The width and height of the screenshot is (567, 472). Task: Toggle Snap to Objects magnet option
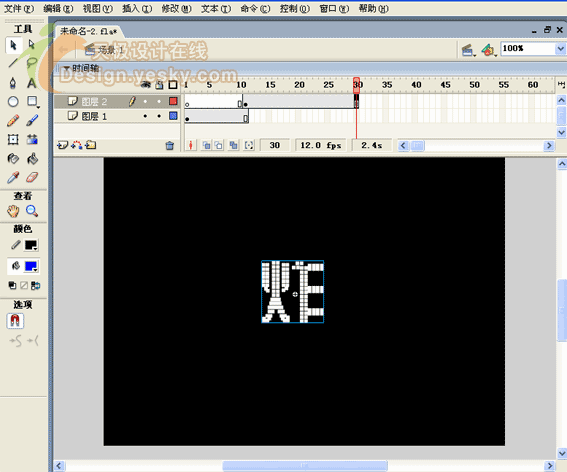tap(15, 321)
